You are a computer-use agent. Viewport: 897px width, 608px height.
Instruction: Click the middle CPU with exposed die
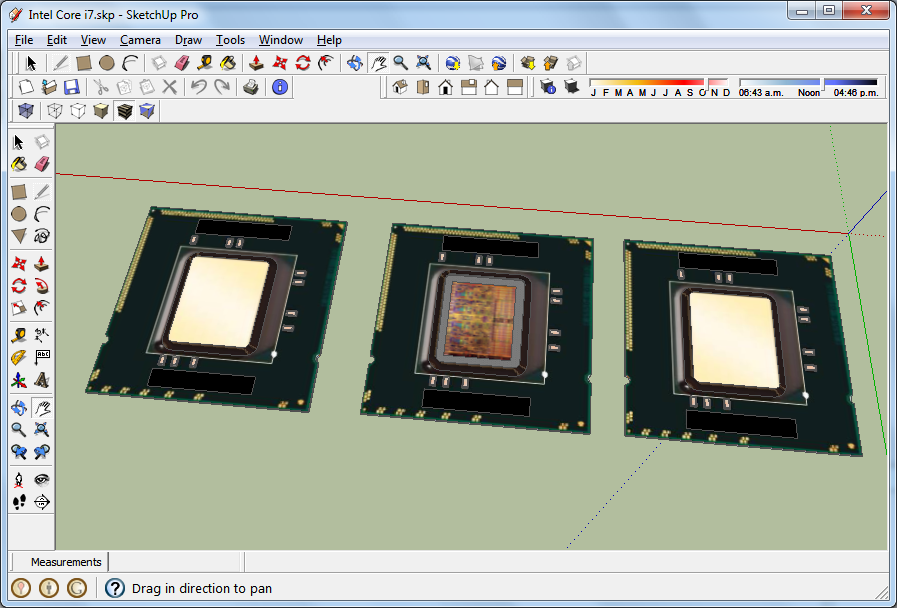tap(477, 328)
